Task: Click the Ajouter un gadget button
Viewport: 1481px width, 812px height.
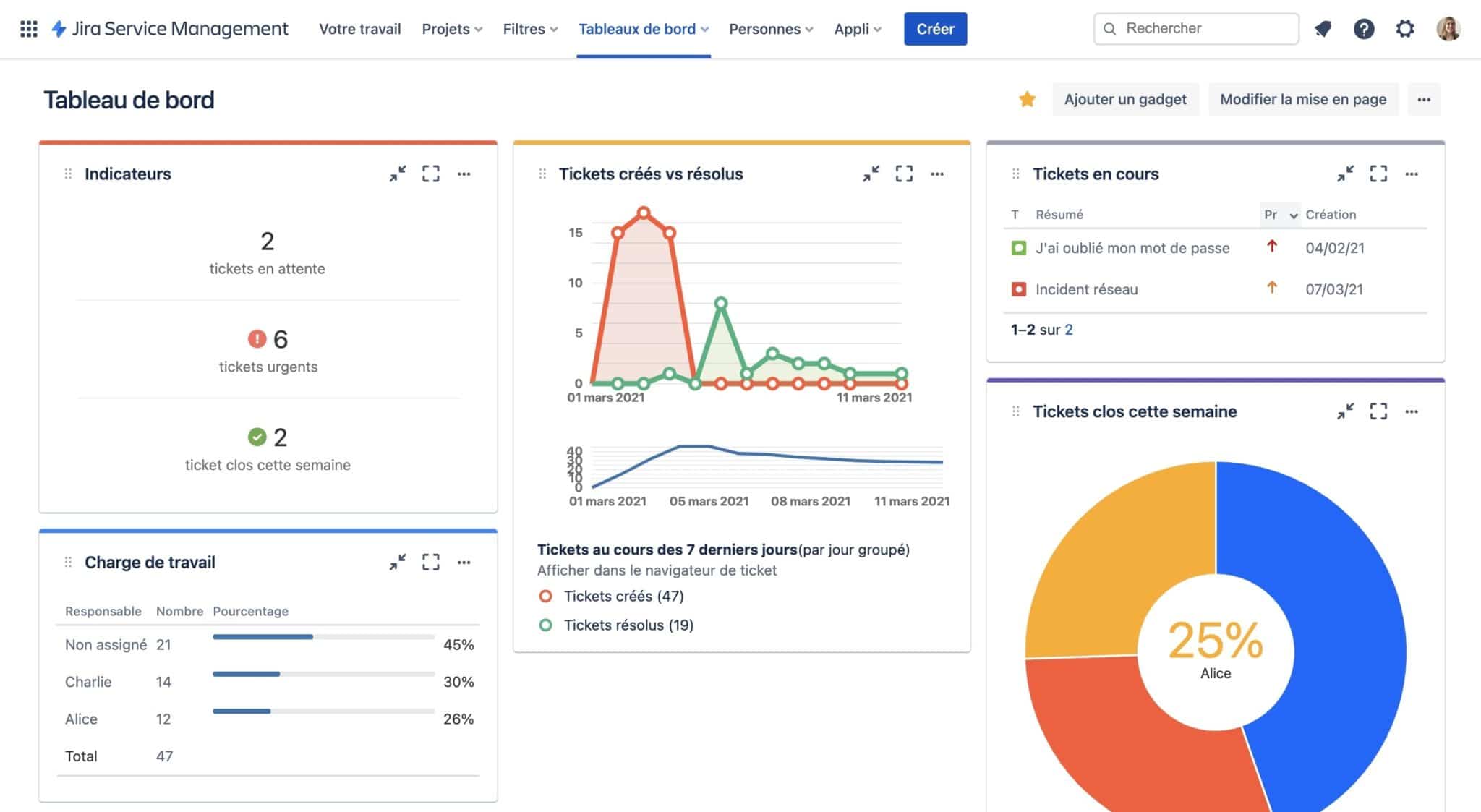Action: pos(1125,99)
